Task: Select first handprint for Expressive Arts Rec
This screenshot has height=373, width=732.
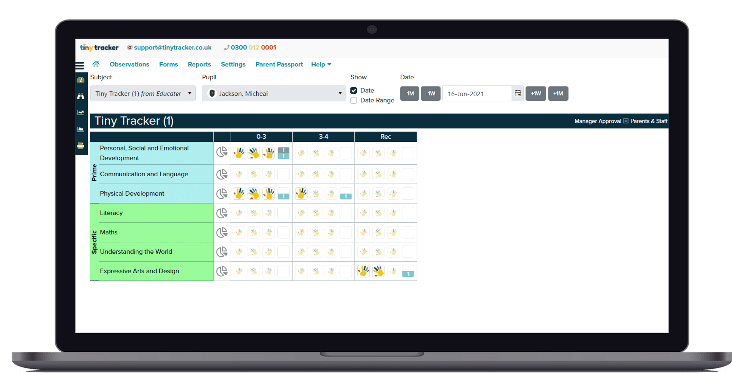Action: pyautogui.click(x=363, y=271)
